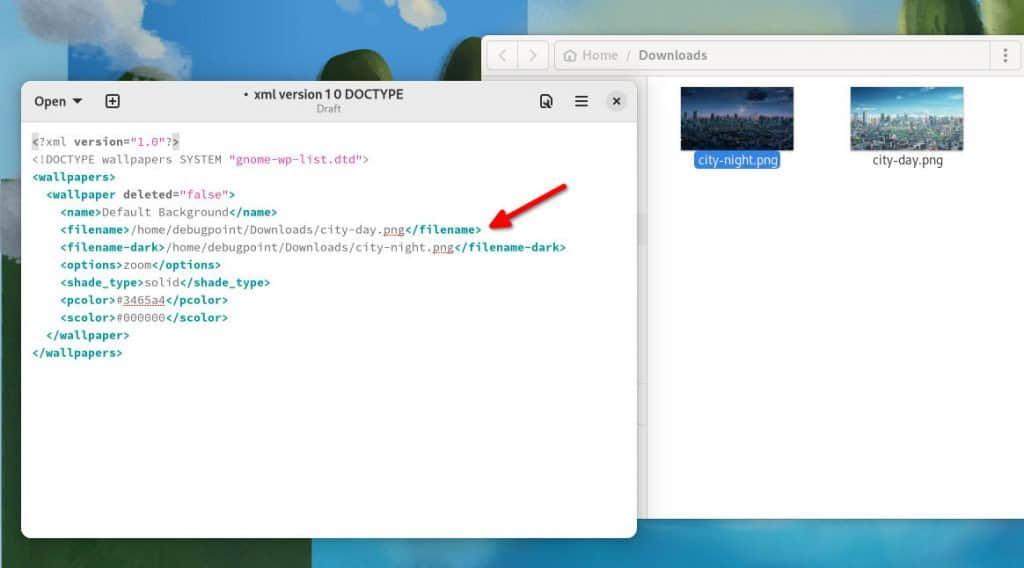
Task: Place cursor in the city-day.png filename path
Action: [268, 230]
